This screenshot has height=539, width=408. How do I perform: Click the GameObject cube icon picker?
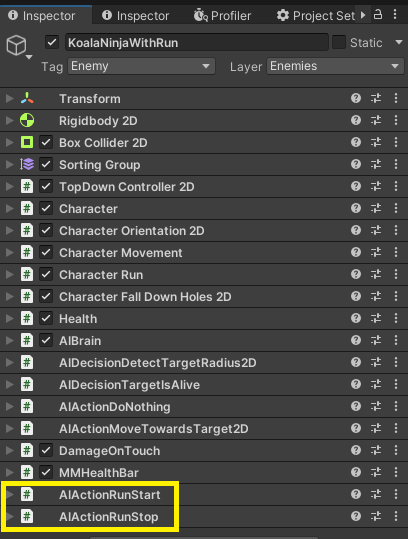coord(19,47)
